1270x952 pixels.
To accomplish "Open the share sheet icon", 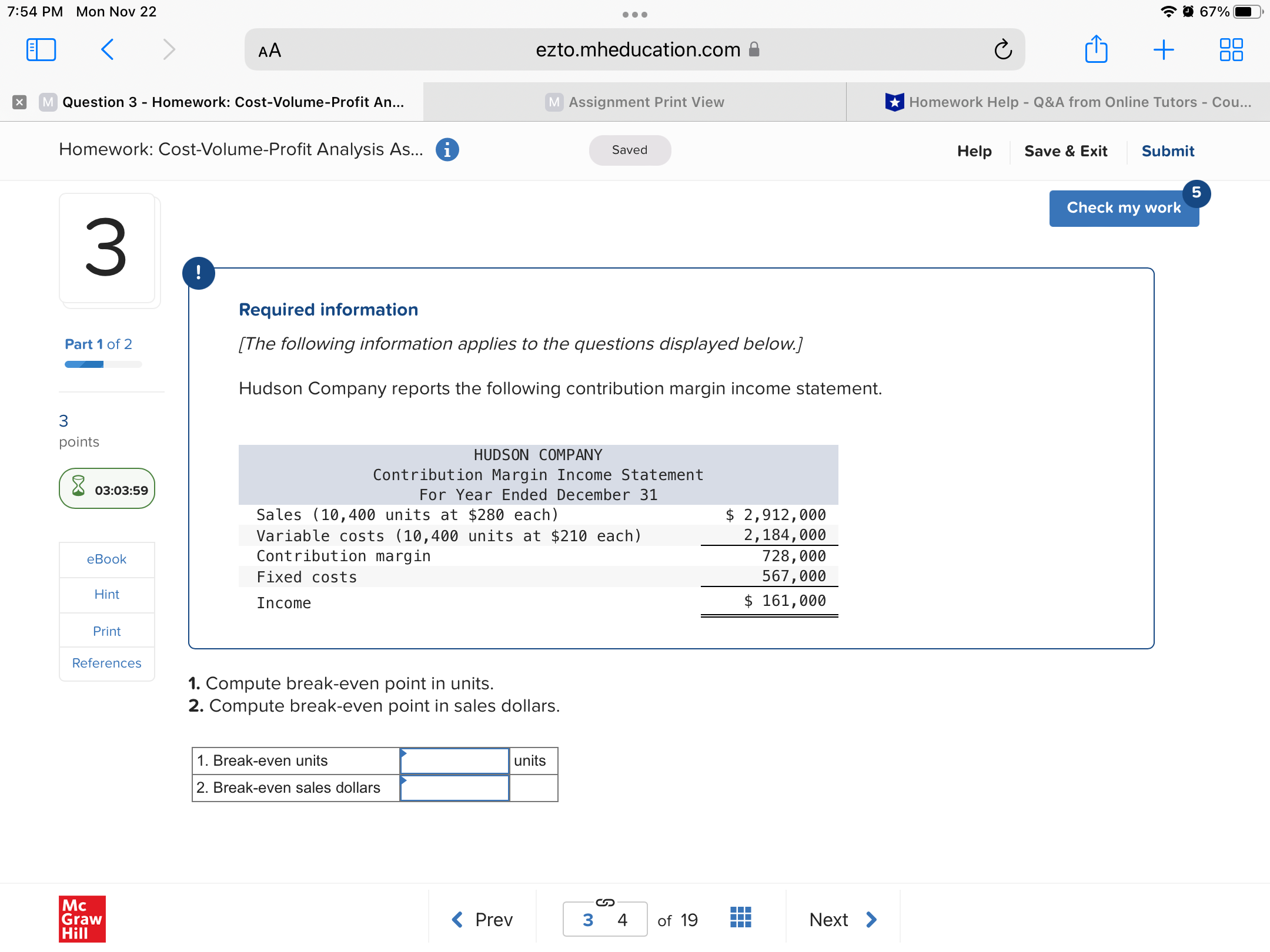I will click(x=1096, y=50).
